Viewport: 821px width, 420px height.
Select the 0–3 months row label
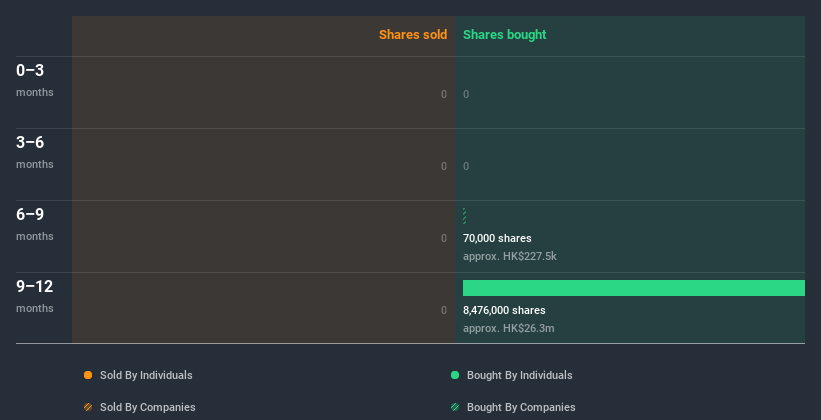click(33, 71)
